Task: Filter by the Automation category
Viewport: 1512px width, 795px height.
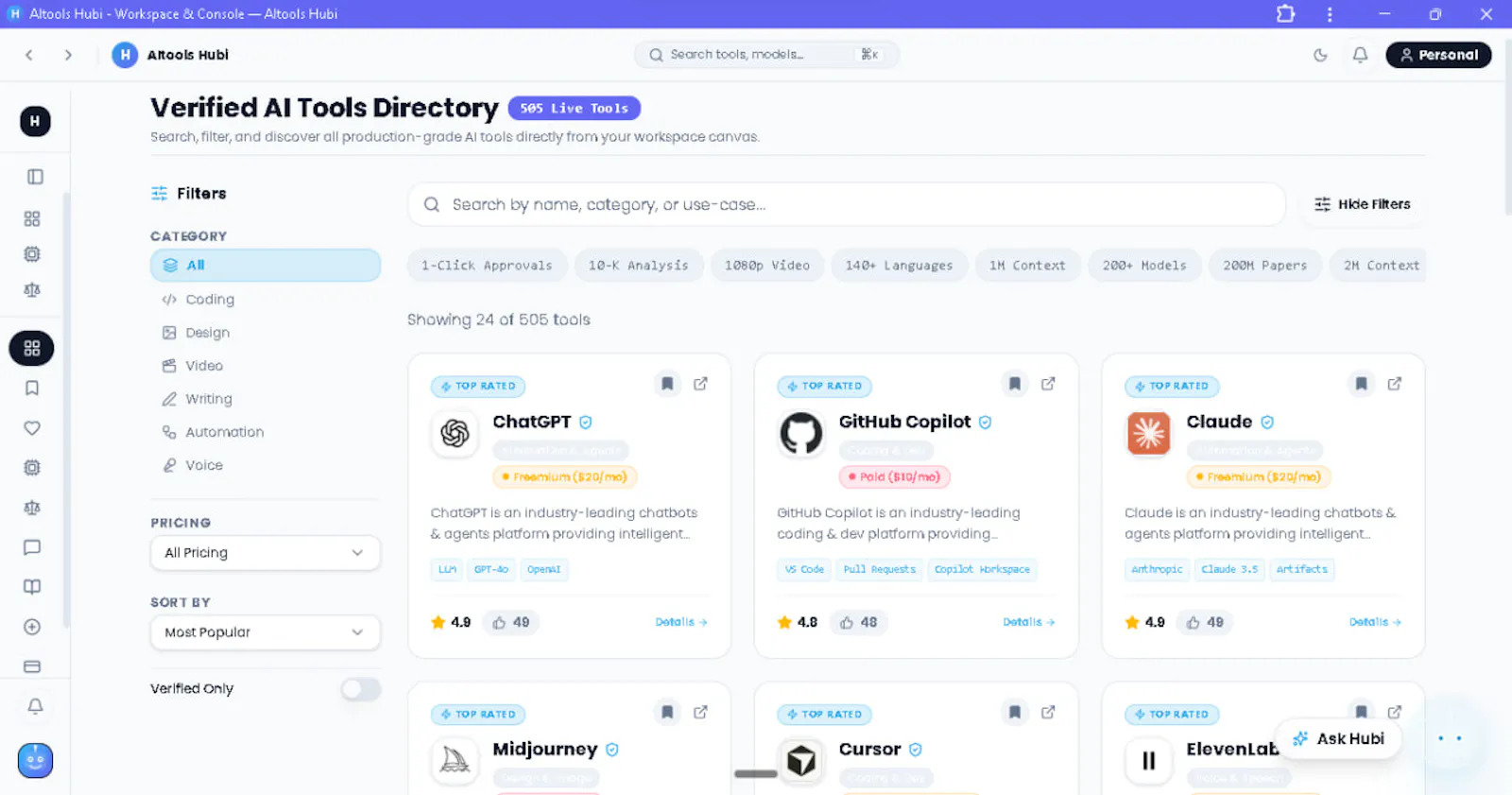Action: [266, 432]
